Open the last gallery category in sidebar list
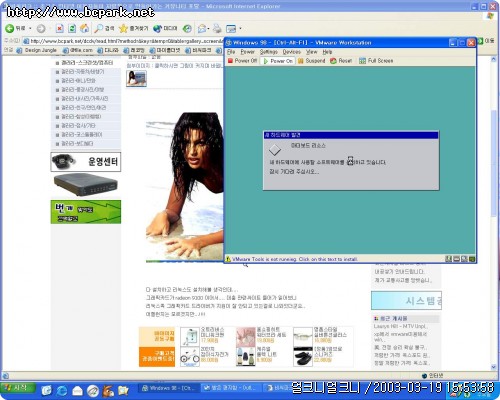Image resolution: width=500 pixels, height=400 pixels. pyautogui.click(x=77, y=144)
